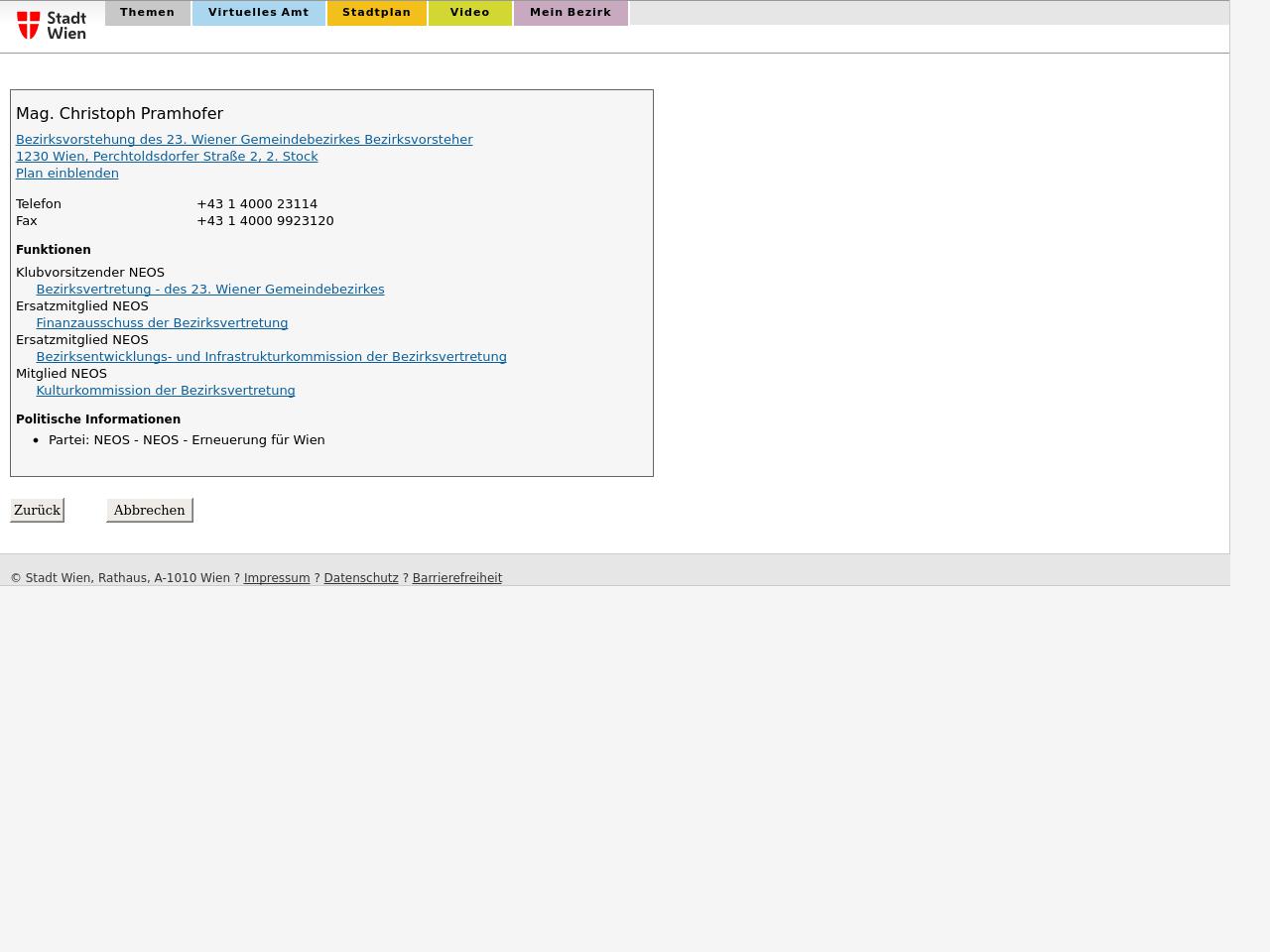Click the fax number +43 1 4000 9923120

pos(265,221)
